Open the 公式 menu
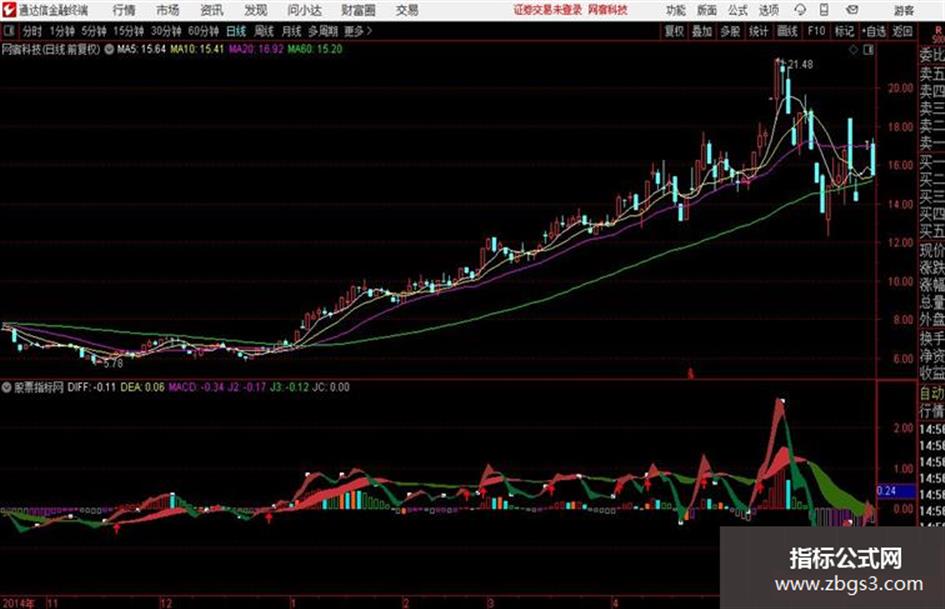The height and width of the screenshot is (609, 945). (x=738, y=10)
